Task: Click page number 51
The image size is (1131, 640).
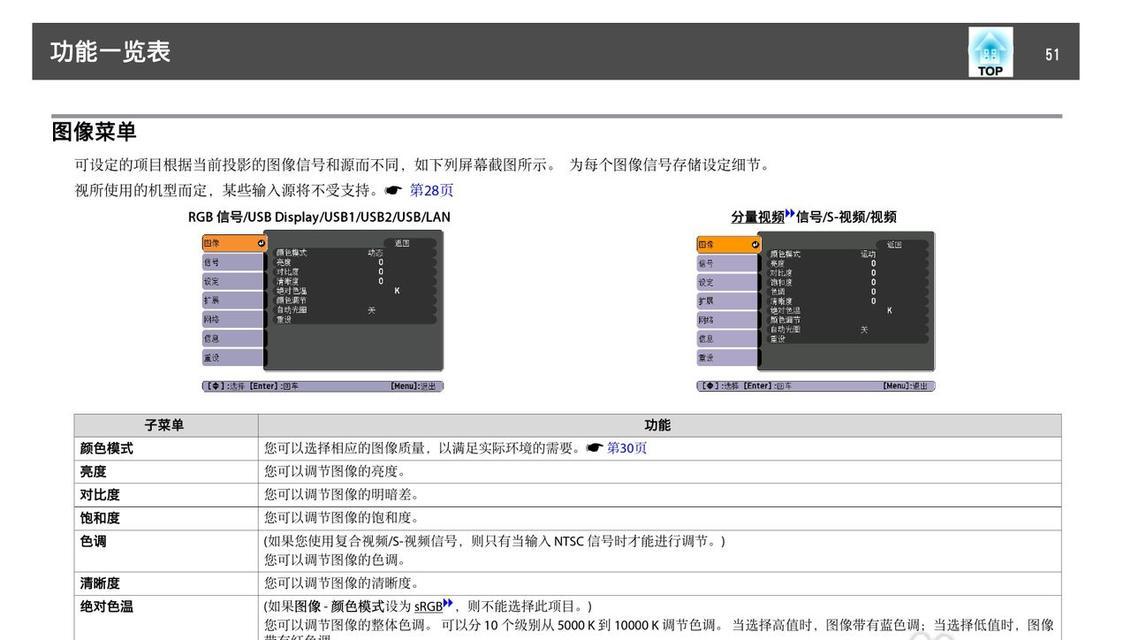Action: point(1052,55)
